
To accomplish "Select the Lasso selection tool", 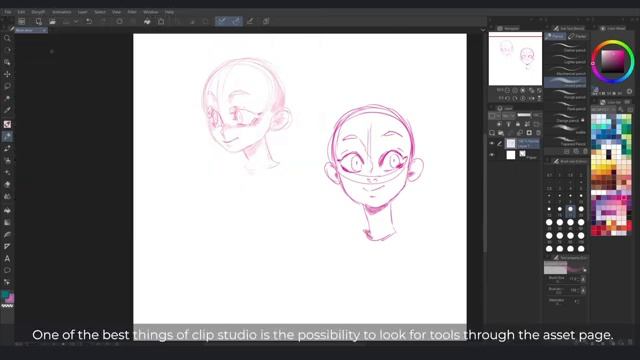I will (x=7, y=86).
